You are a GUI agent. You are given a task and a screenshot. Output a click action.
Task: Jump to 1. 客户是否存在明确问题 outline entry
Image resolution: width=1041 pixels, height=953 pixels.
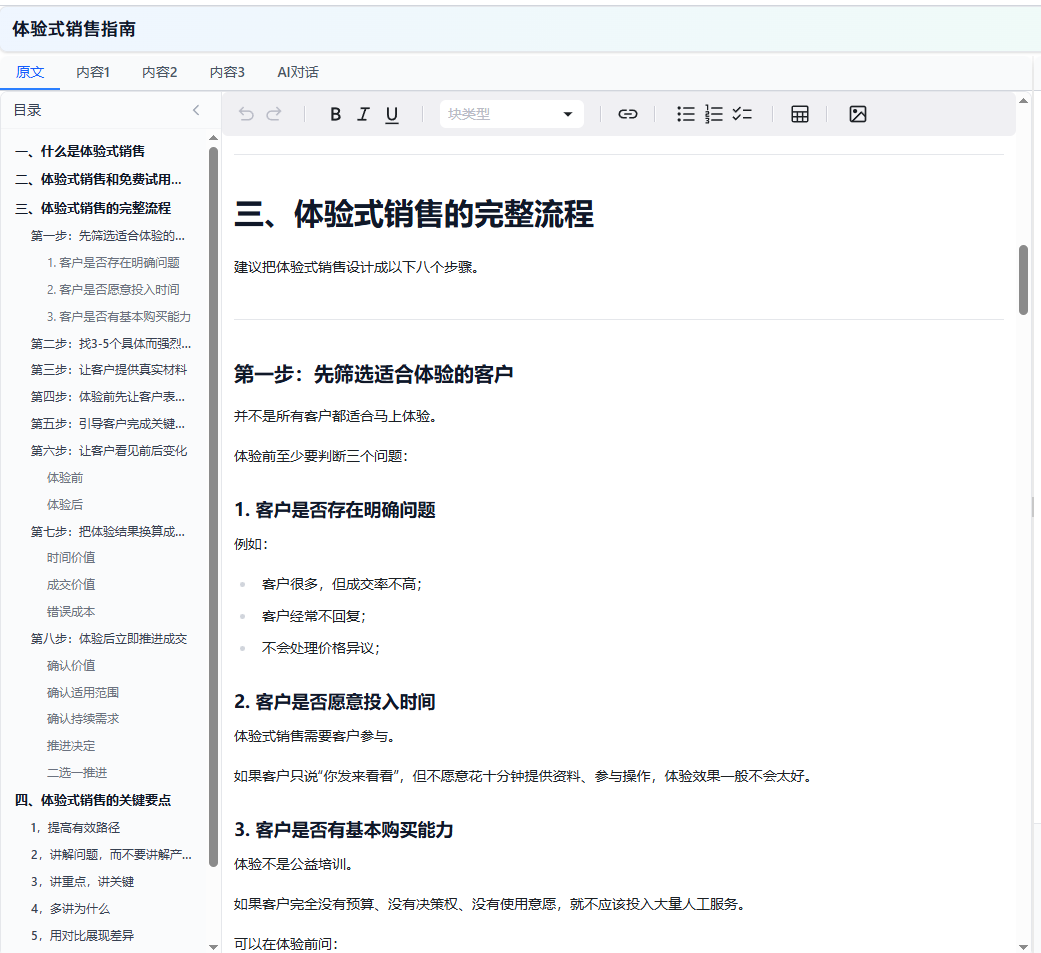(114, 263)
